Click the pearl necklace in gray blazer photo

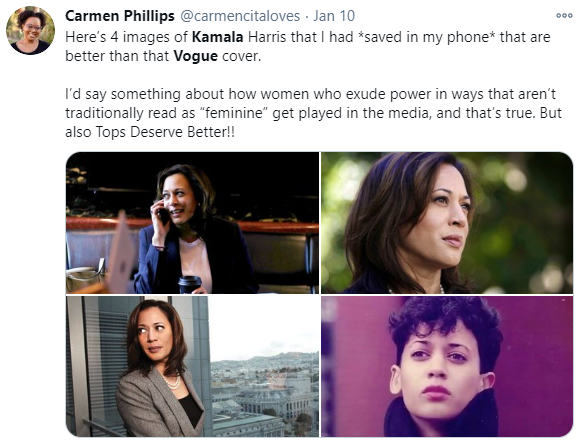[172, 382]
